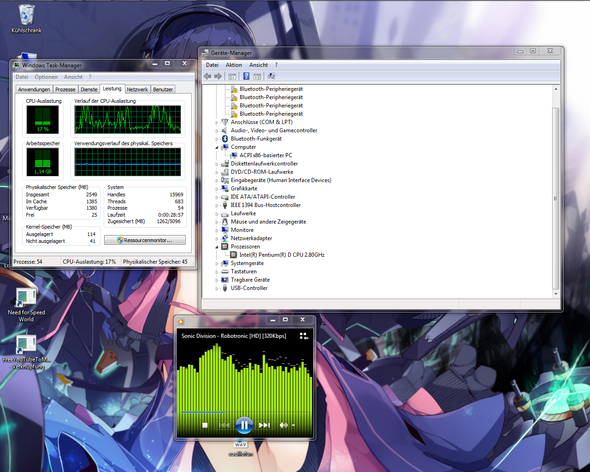Switch to Dienste tab
This screenshot has height=472, width=590.
(89, 89)
